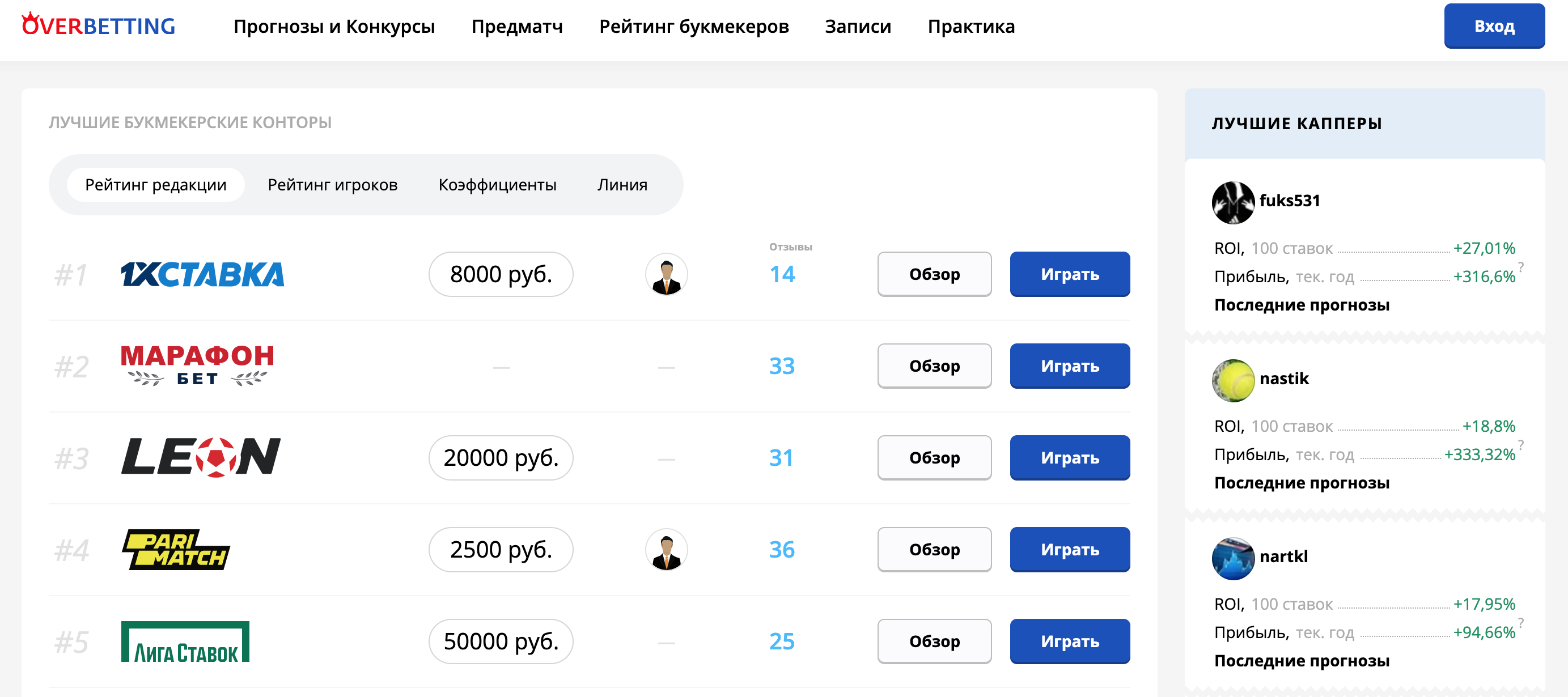The image size is (1568, 697).
Task: Click Играть for Марафон Бет
Action: (1070, 366)
